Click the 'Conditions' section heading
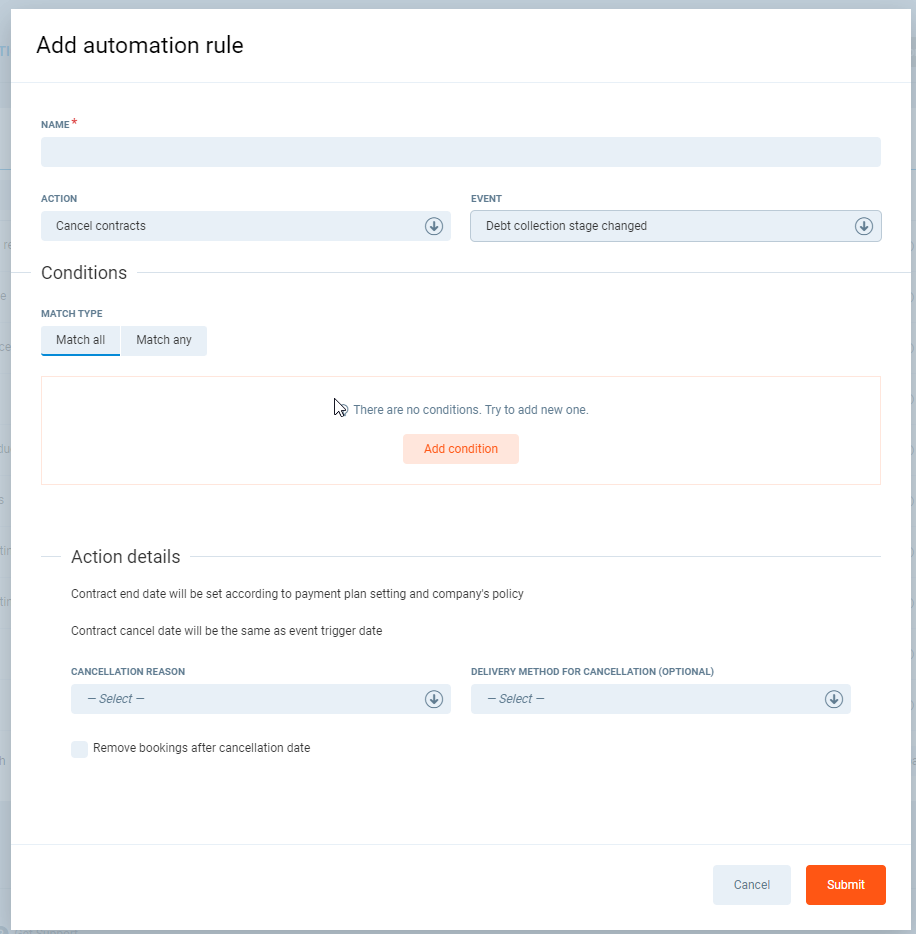The width and height of the screenshot is (916, 934). pyautogui.click(x=84, y=273)
